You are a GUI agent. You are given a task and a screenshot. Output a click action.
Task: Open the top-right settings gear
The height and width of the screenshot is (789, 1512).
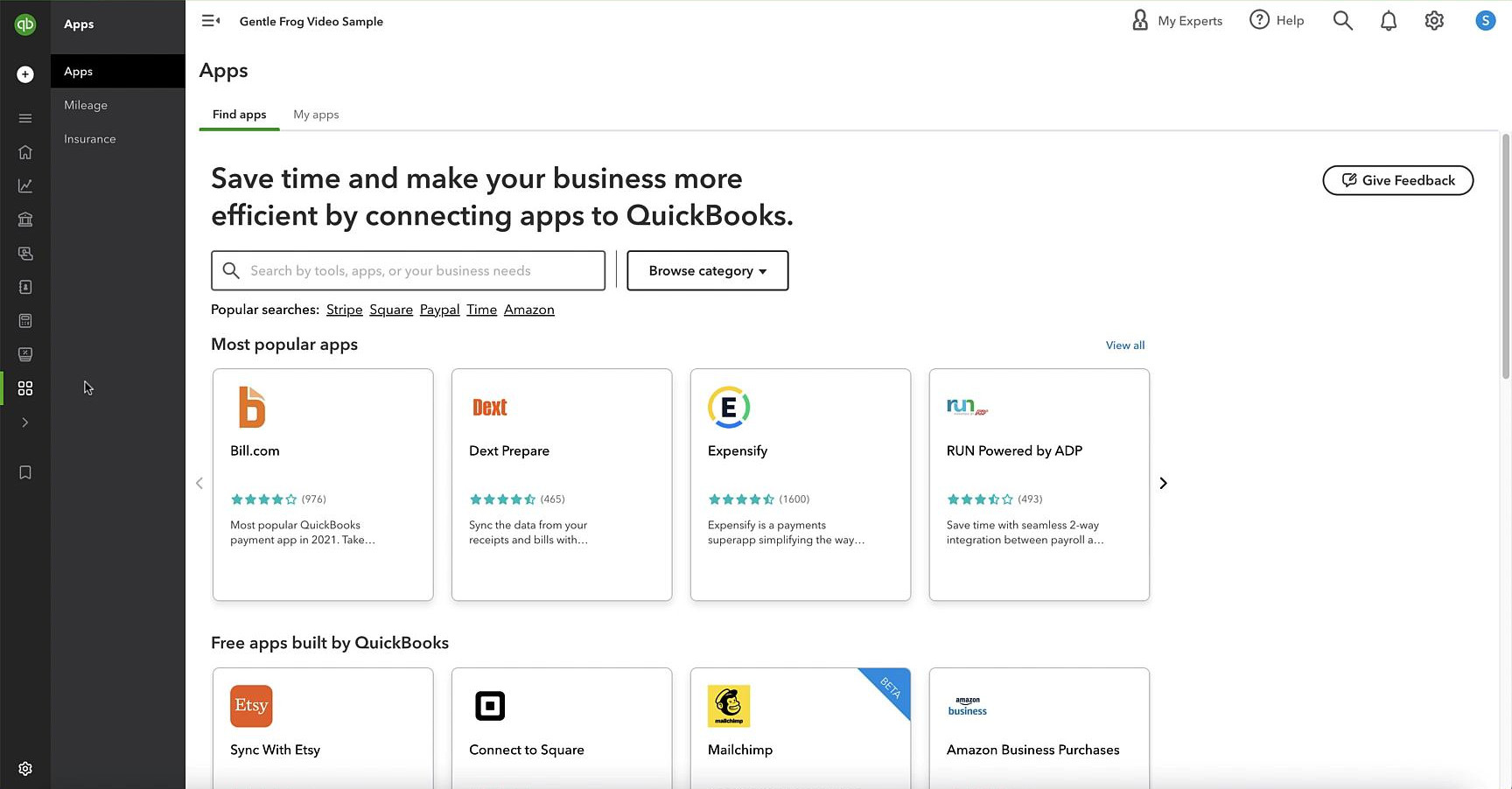(x=1434, y=21)
